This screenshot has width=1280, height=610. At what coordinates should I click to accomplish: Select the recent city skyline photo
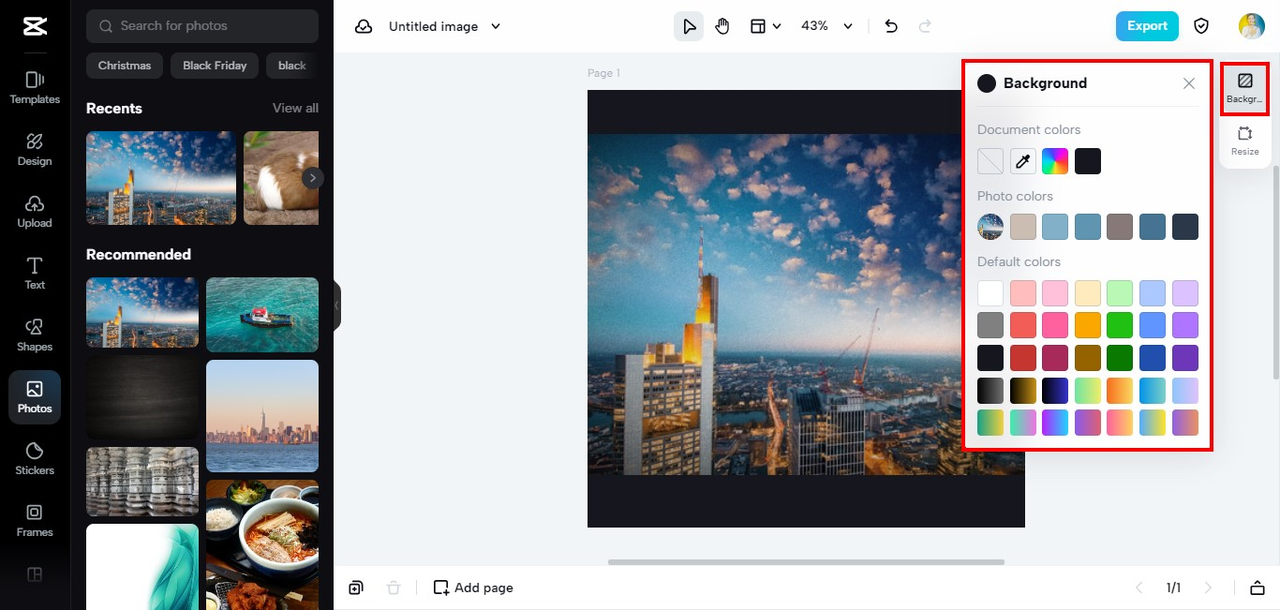click(x=161, y=178)
